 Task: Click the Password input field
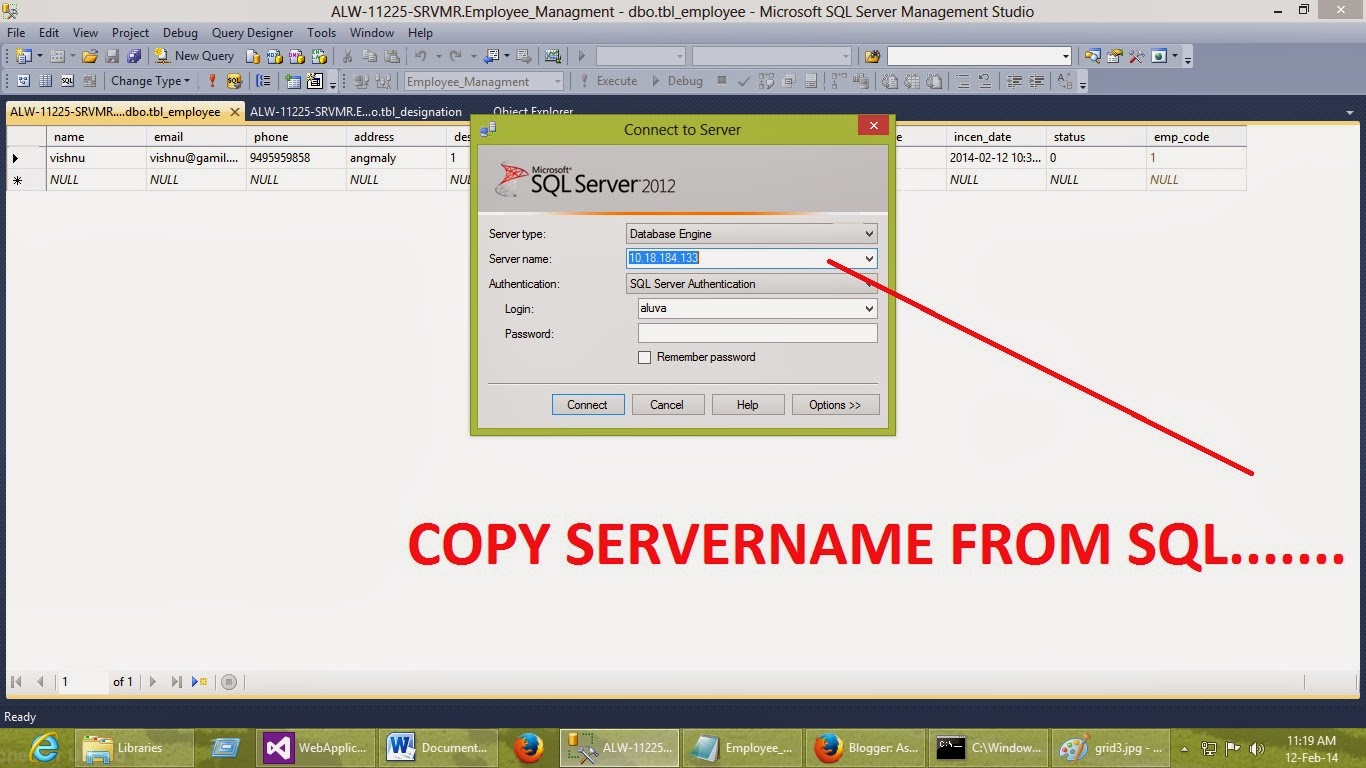757,334
